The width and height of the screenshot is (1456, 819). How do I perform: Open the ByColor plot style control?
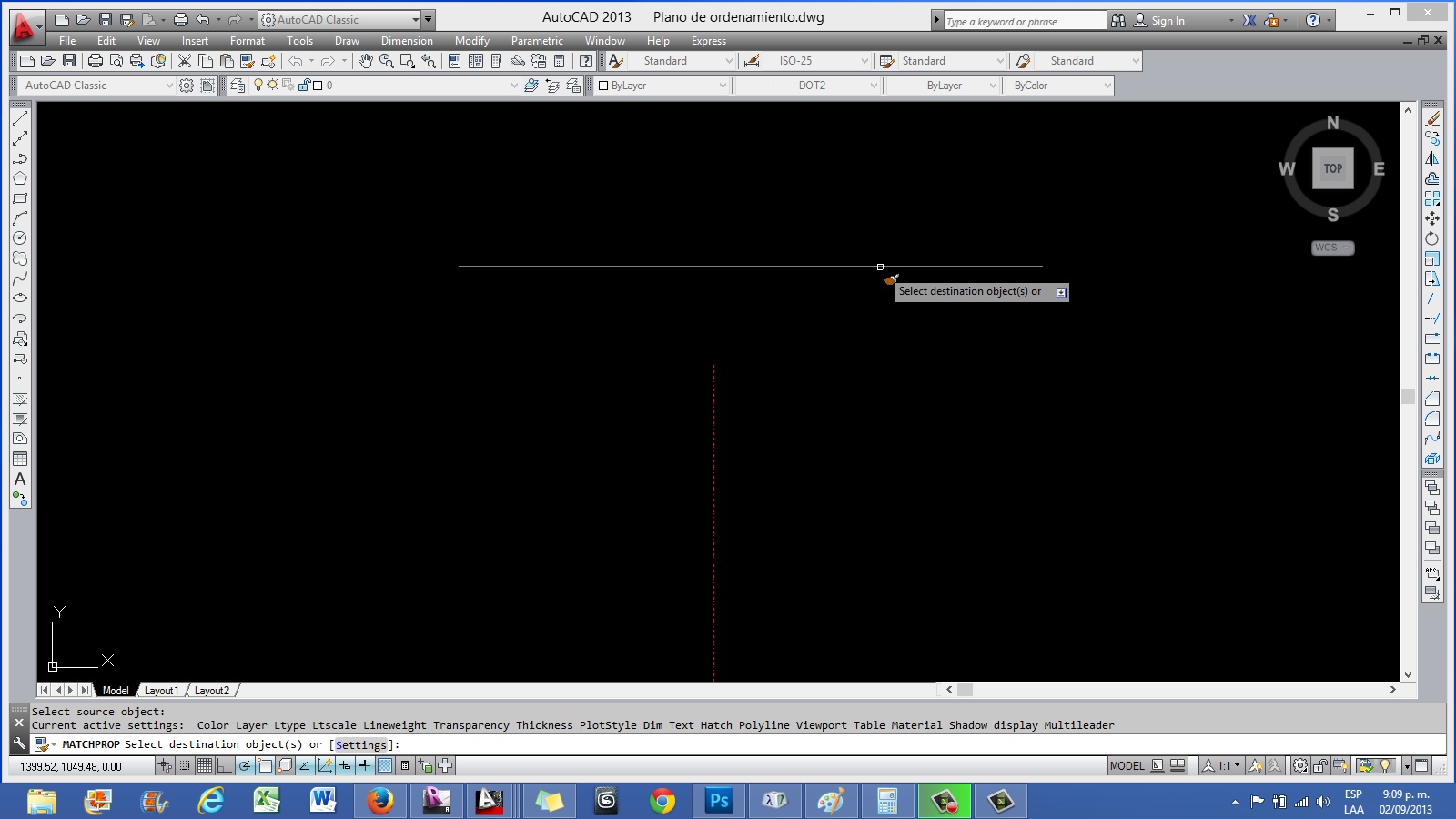pyautogui.click(x=1058, y=85)
